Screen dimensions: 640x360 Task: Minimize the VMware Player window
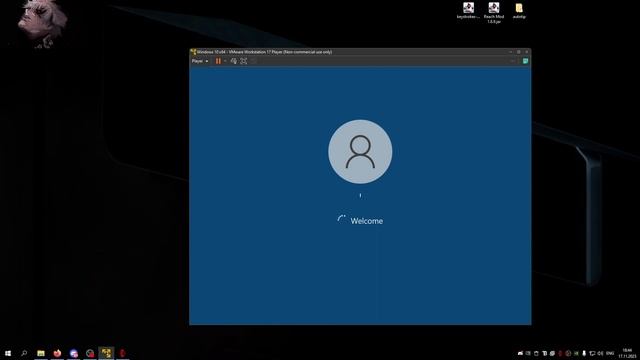pyautogui.click(x=511, y=52)
